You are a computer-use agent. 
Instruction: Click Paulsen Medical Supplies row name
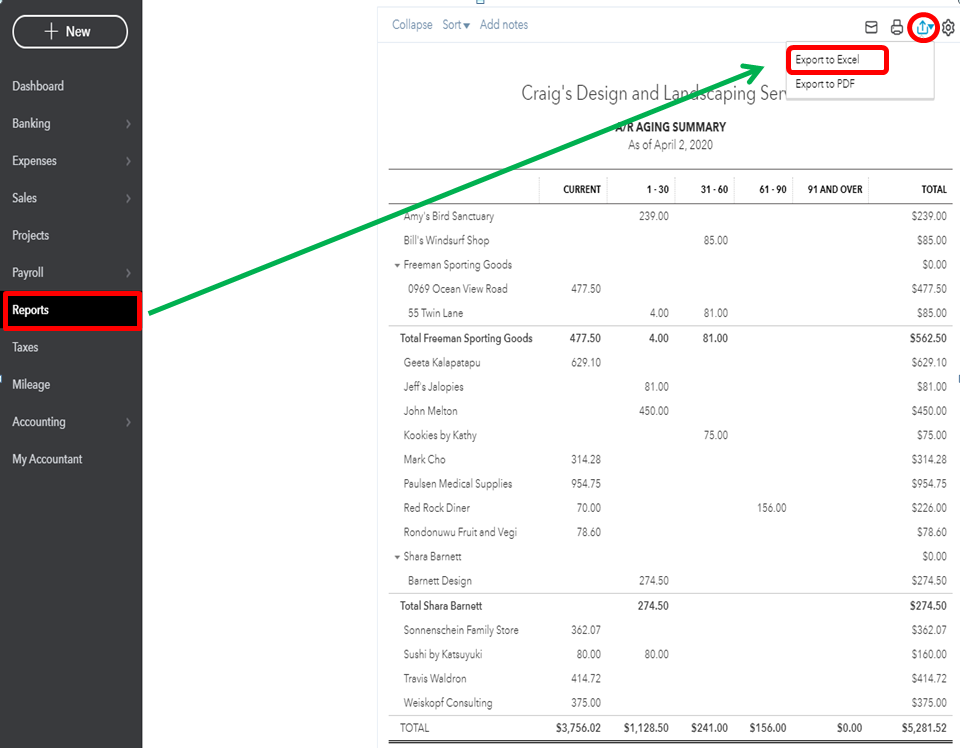[x=458, y=484]
